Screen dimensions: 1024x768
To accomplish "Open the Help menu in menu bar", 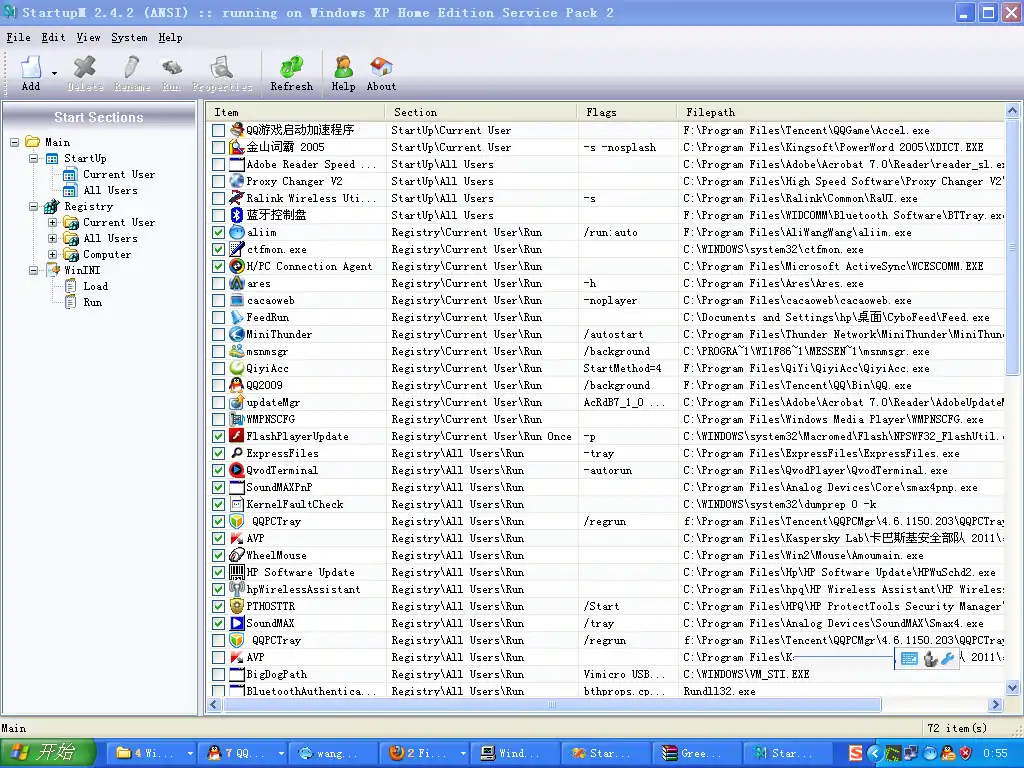I will point(170,37).
